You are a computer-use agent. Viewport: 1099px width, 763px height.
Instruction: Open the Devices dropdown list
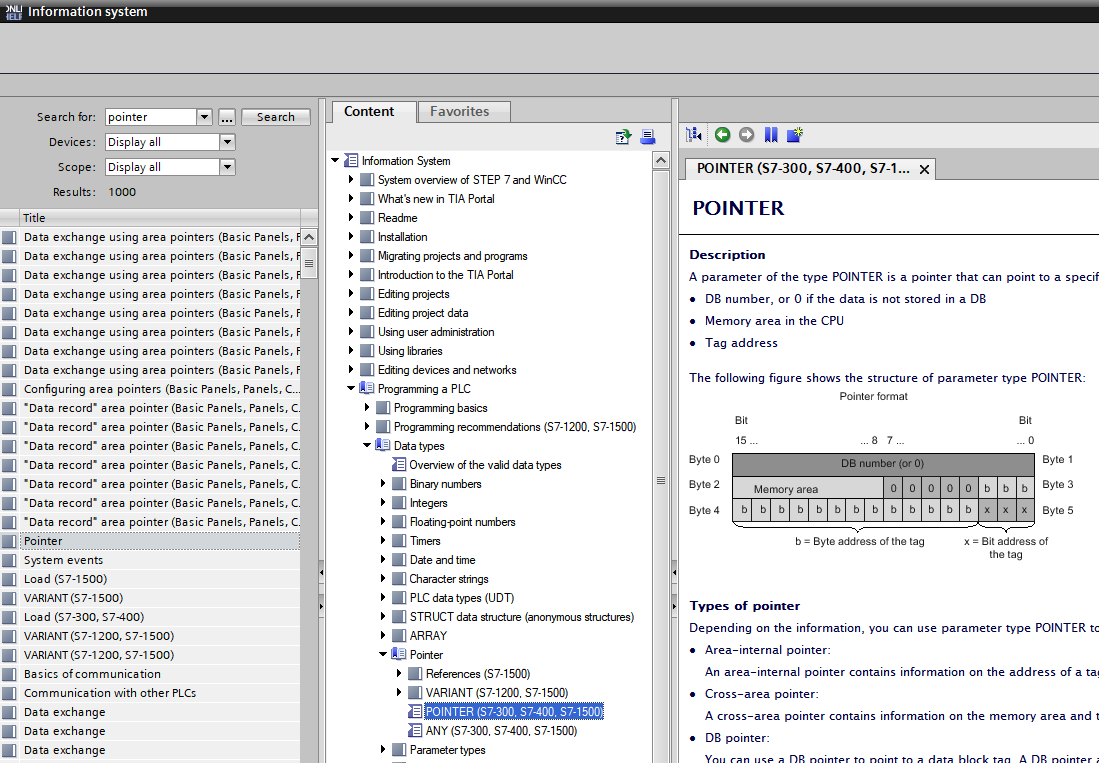(x=227, y=142)
